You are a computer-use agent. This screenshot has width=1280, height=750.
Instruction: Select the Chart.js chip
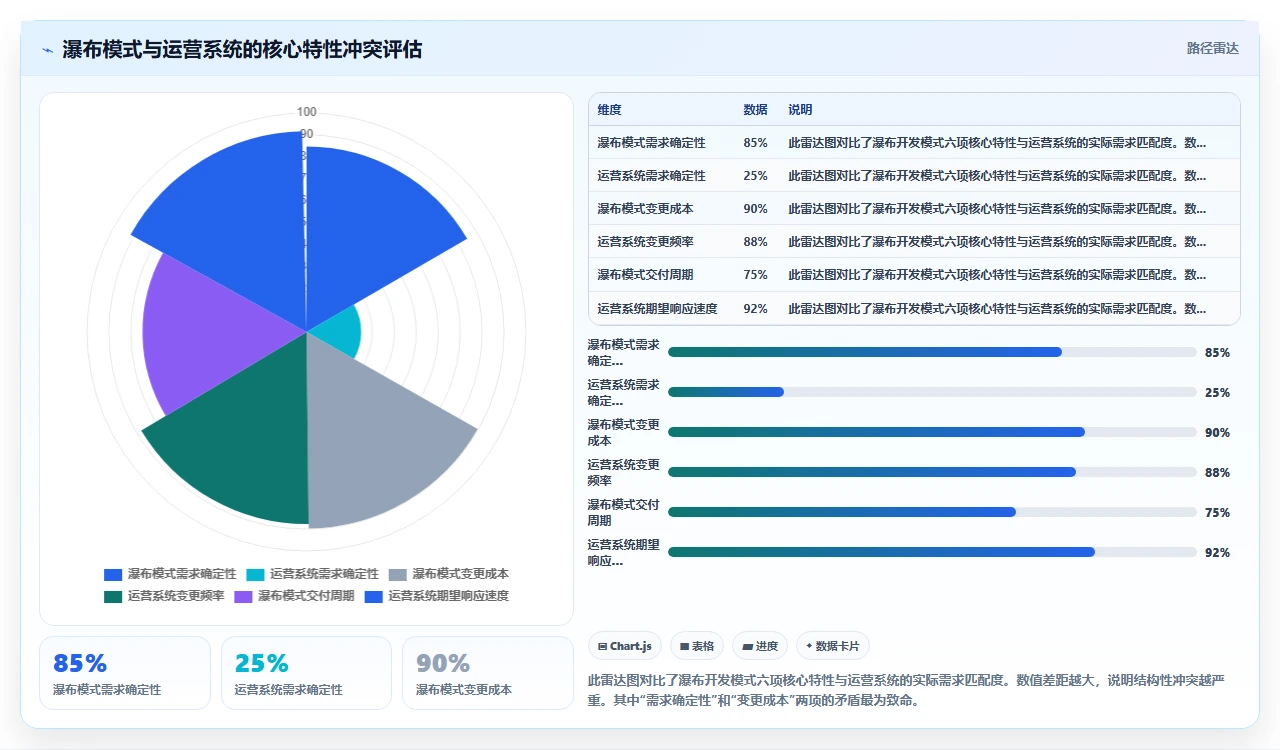625,646
